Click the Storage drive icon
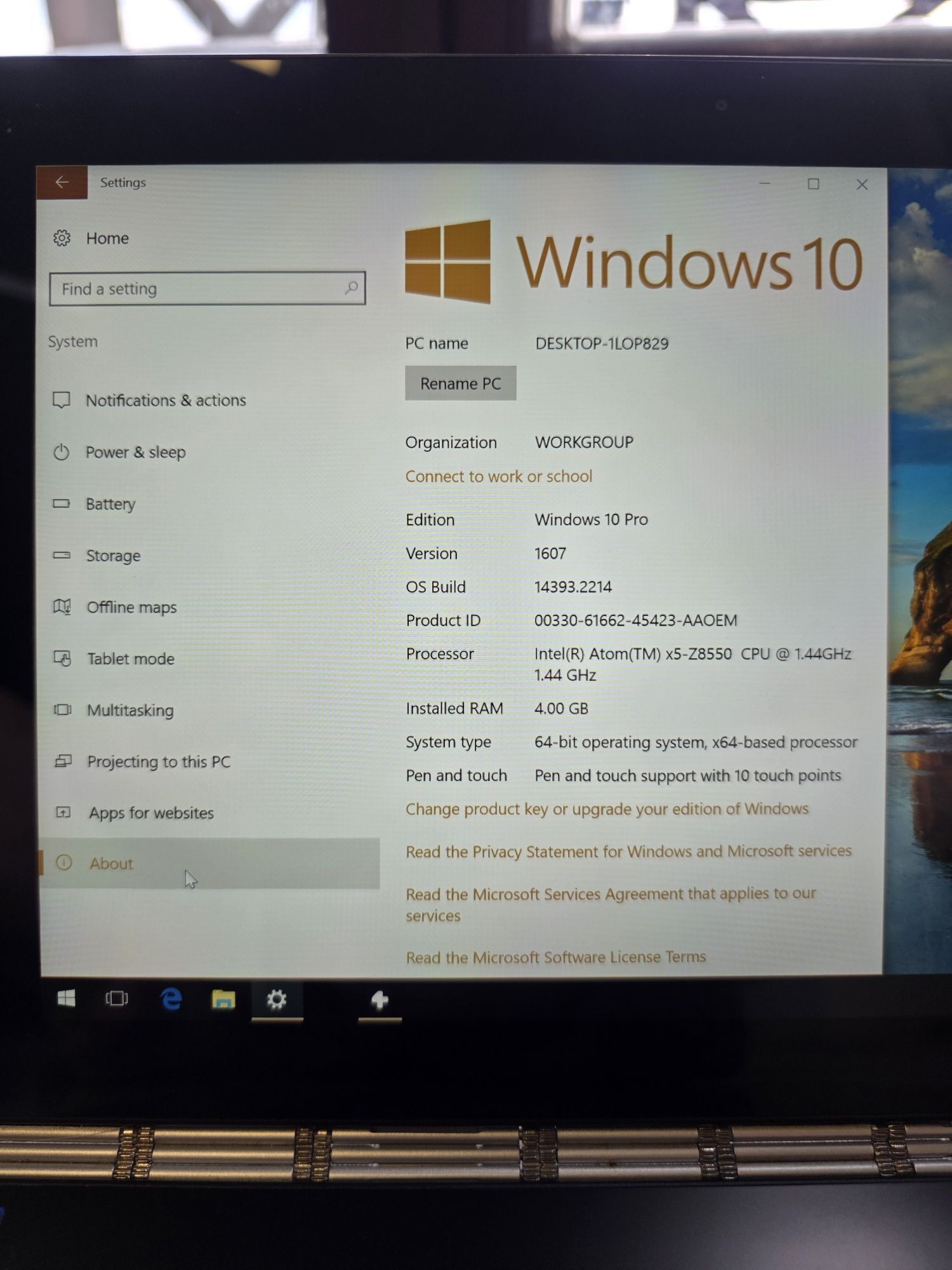952x1270 pixels. point(62,555)
